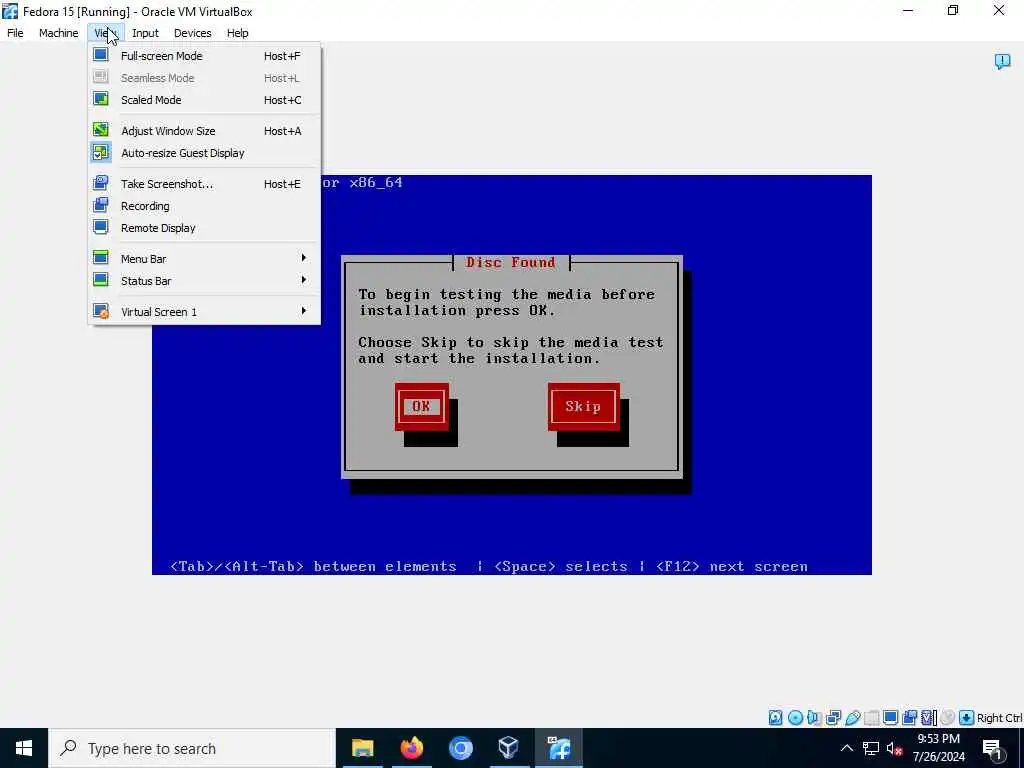Click the network adapters status icon
The height and width of the screenshot is (768, 1024).
833,718
